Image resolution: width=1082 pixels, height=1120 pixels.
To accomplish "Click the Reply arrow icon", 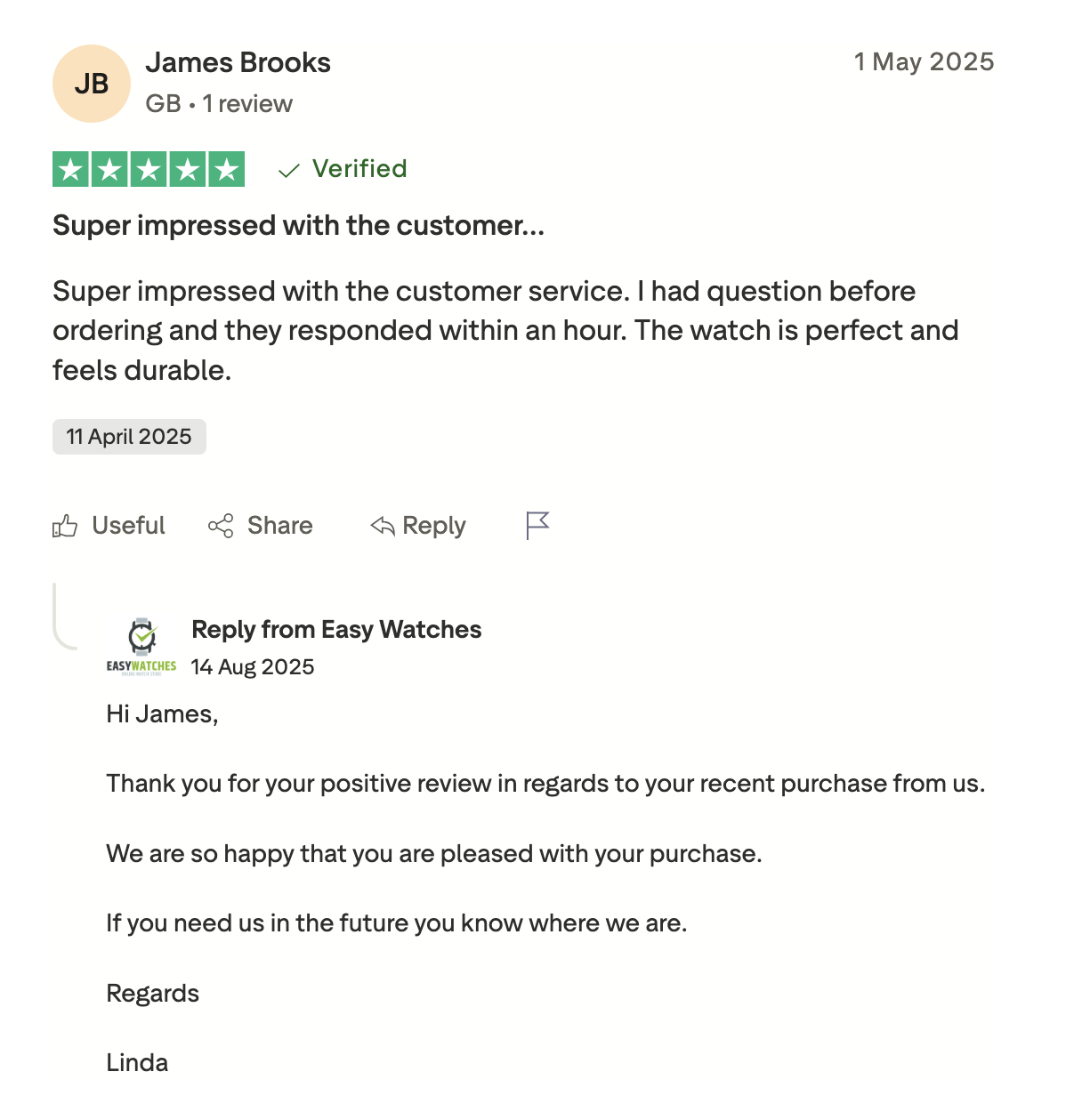I will [383, 526].
